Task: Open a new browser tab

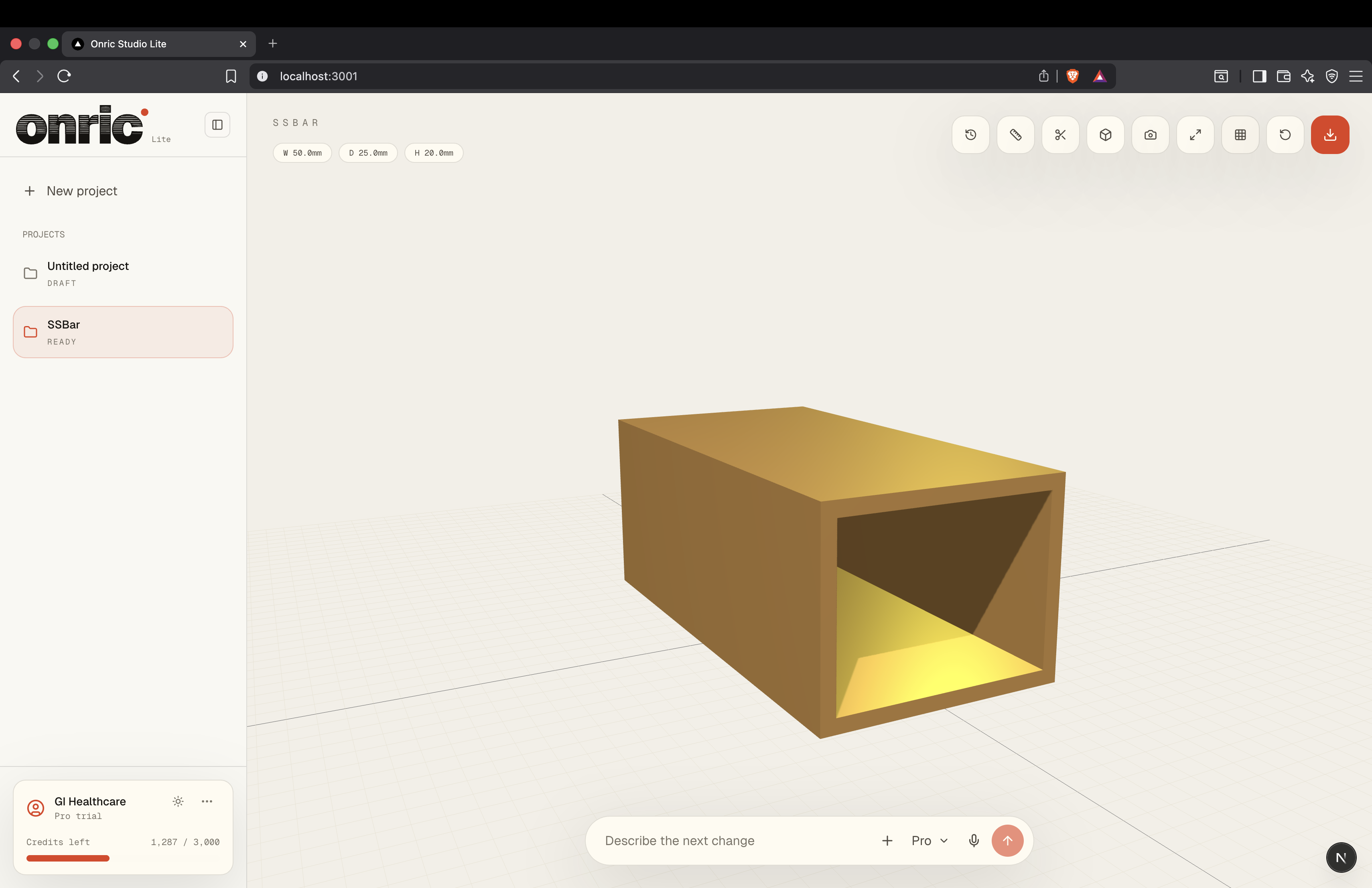Action: pyautogui.click(x=273, y=44)
